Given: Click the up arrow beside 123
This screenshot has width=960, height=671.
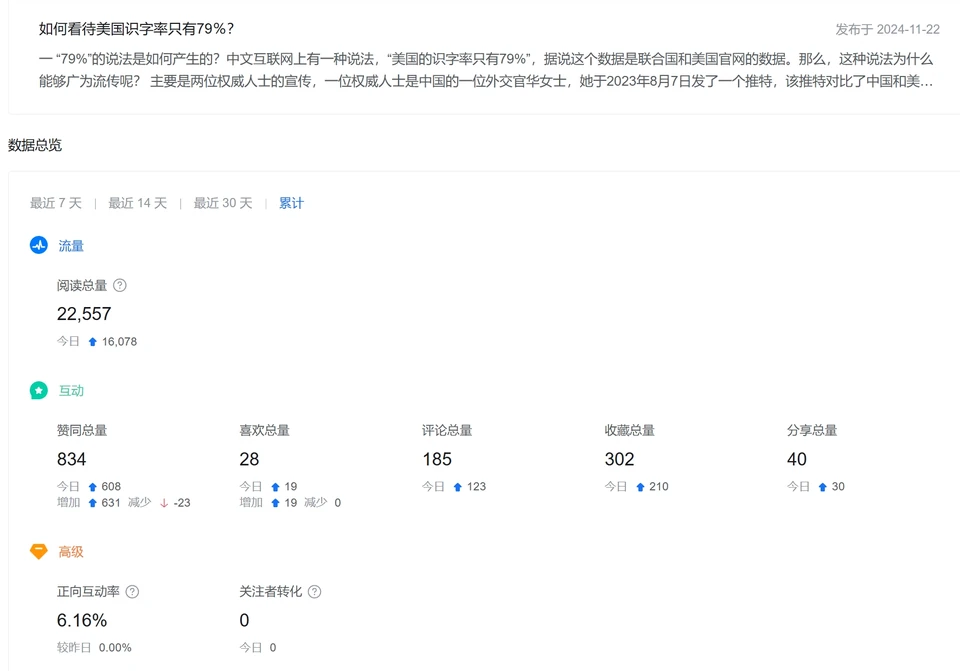Looking at the screenshot, I should (457, 487).
